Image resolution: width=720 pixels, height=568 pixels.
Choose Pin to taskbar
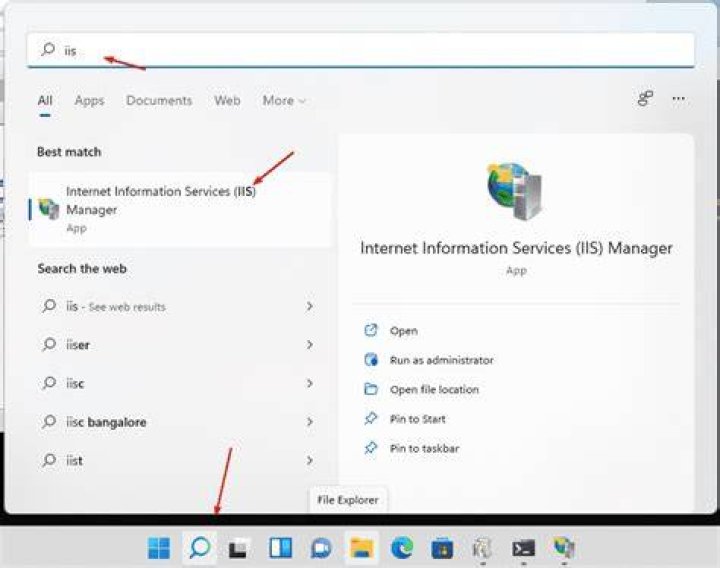pyautogui.click(x=424, y=448)
